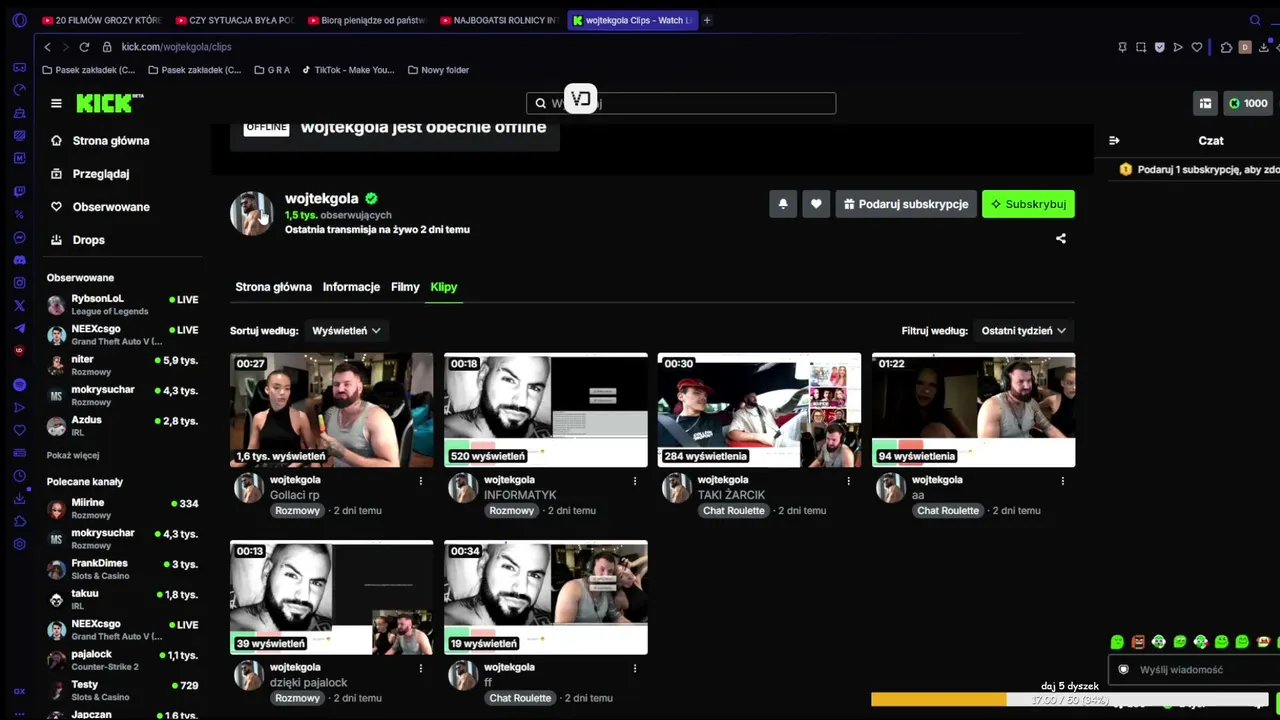Open the three-dot menu for Gollaci rp clip
The height and width of the screenshot is (720, 1280).
[x=421, y=481]
